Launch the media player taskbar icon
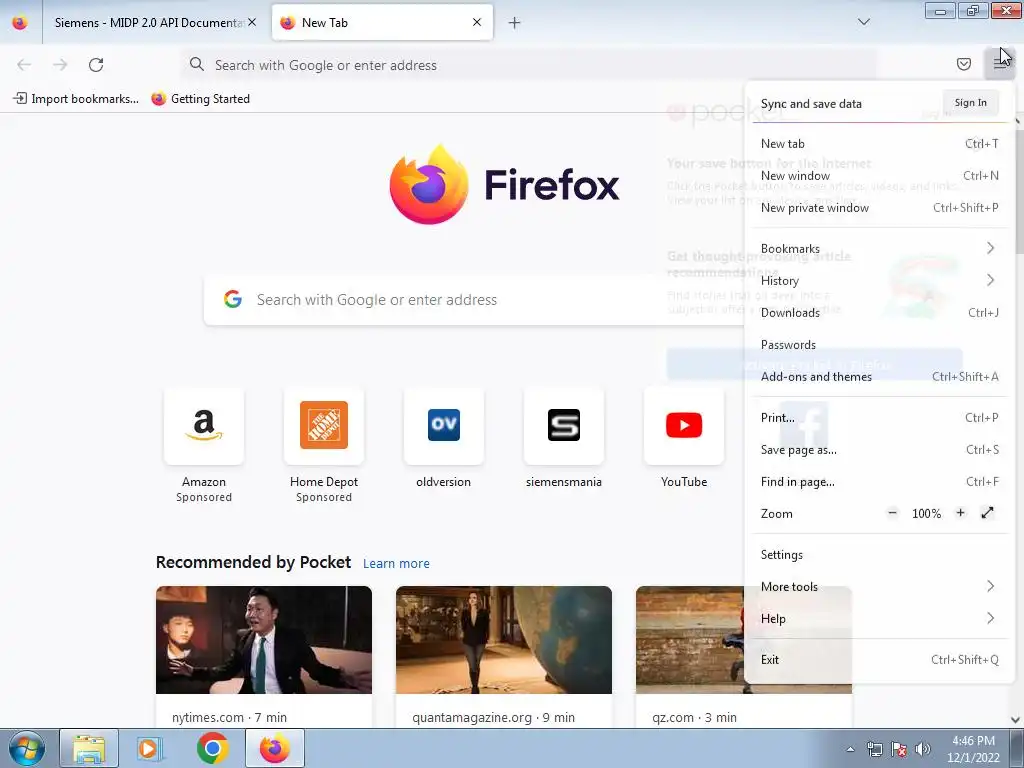The height and width of the screenshot is (768, 1024). [150, 748]
